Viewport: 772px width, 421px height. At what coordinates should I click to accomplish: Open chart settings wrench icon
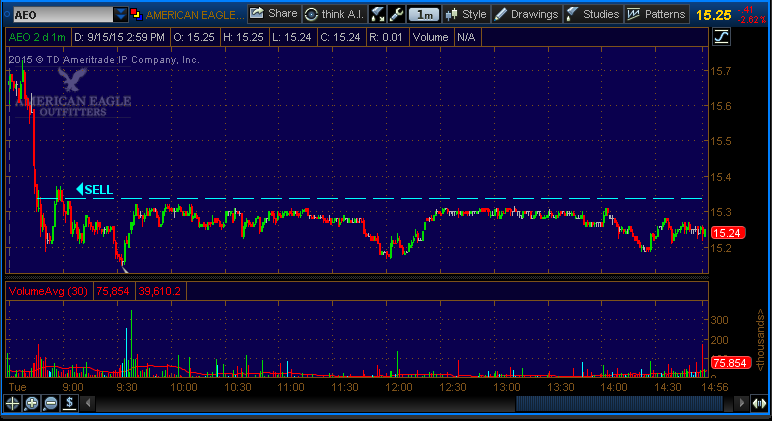coord(396,14)
